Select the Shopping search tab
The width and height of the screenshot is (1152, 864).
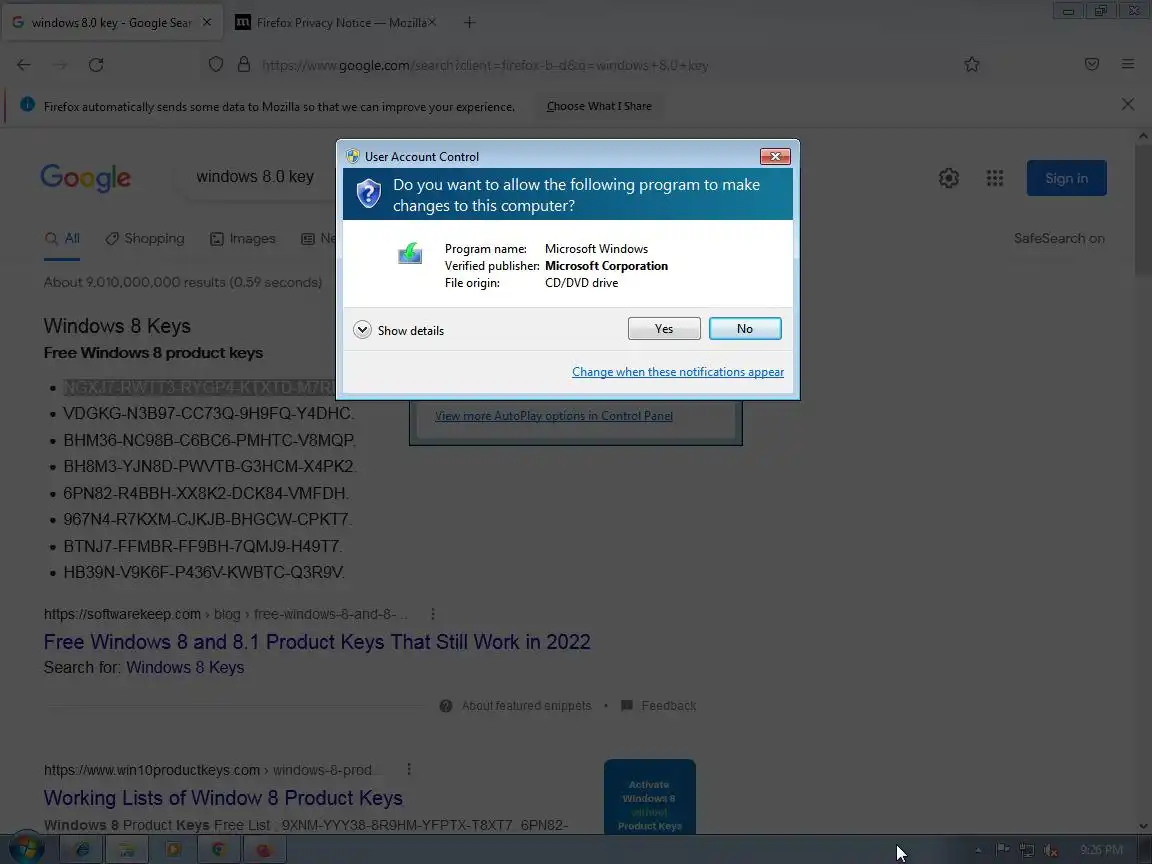pyautogui.click(x=145, y=239)
